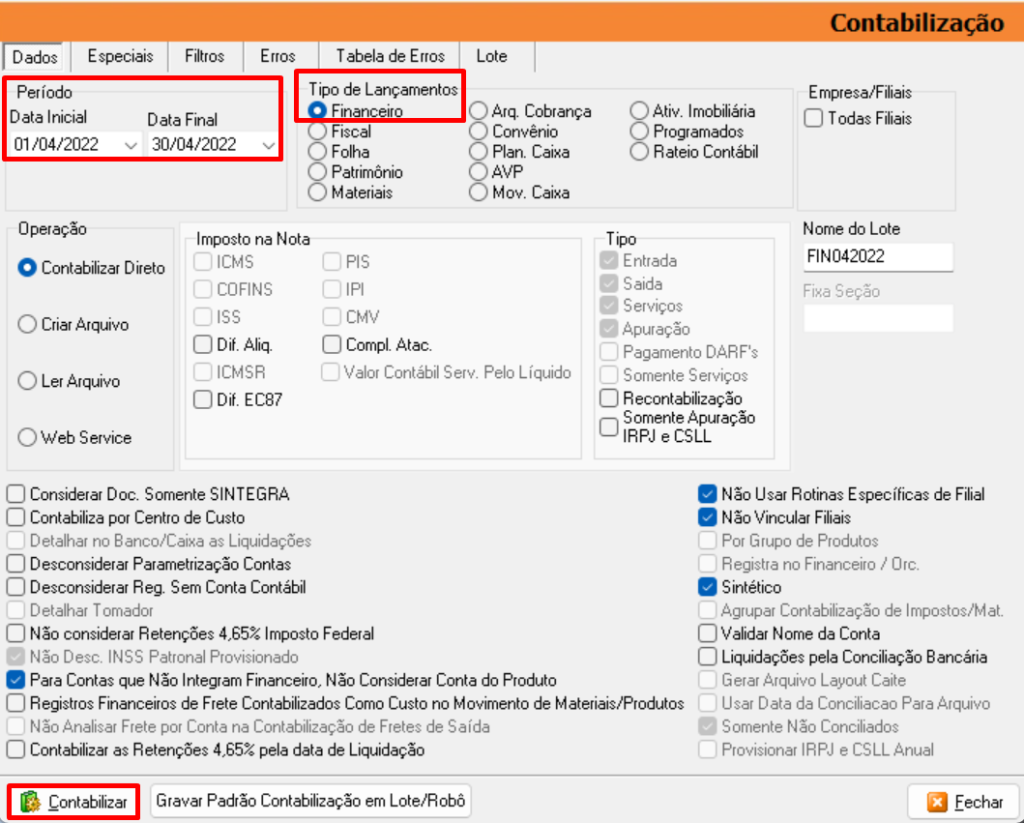Click the Nome do Lote input field

[x=876, y=257]
